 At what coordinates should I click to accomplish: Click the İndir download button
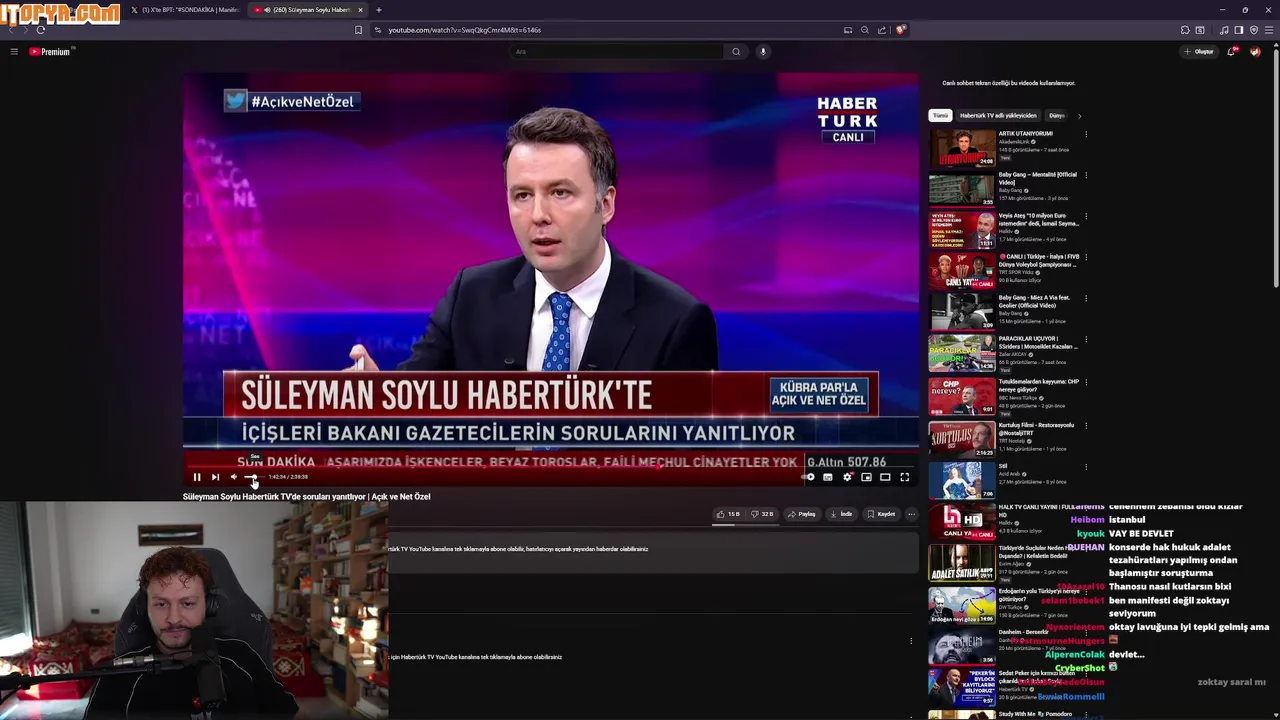click(841, 514)
